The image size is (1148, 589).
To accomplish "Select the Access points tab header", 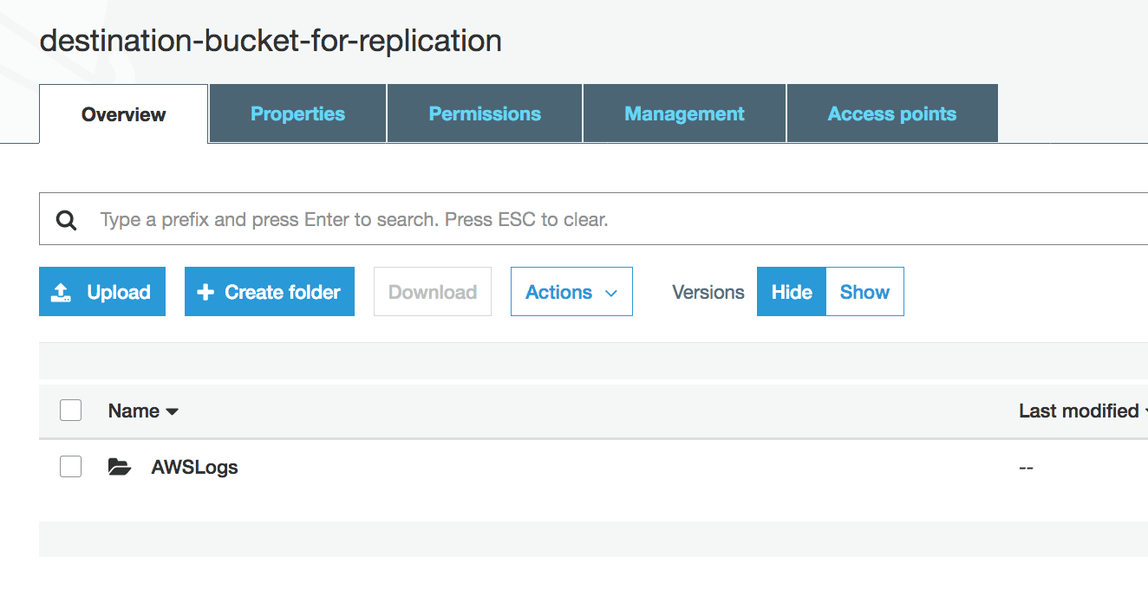I will [891, 113].
